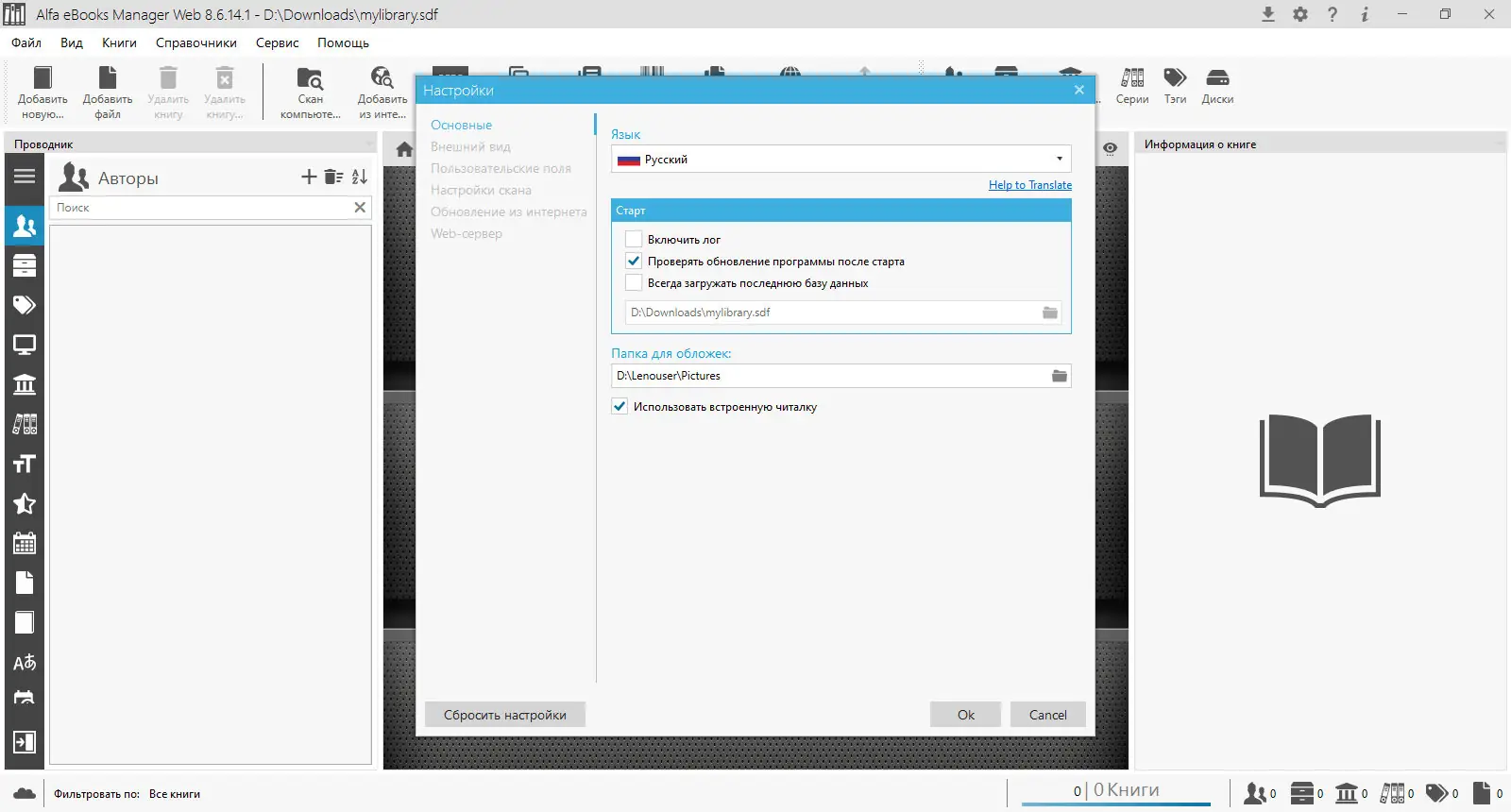Open the Tags (Тэги) toolbar icon
Image resolution: width=1511 pixels, height=812 pixels.
point(1175,86)
